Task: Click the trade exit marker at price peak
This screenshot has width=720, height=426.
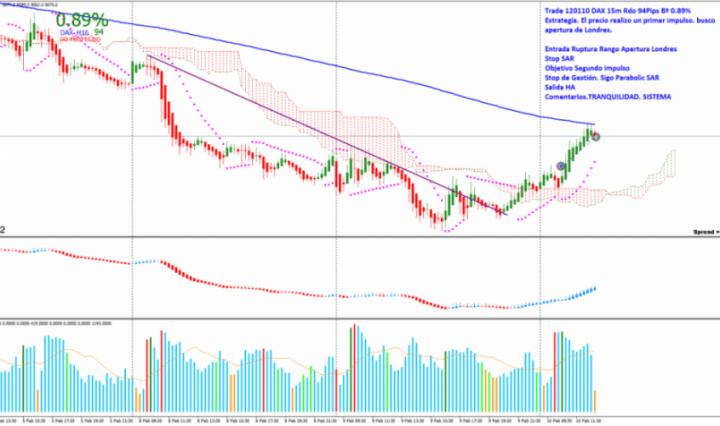Action: coord(596,136)
